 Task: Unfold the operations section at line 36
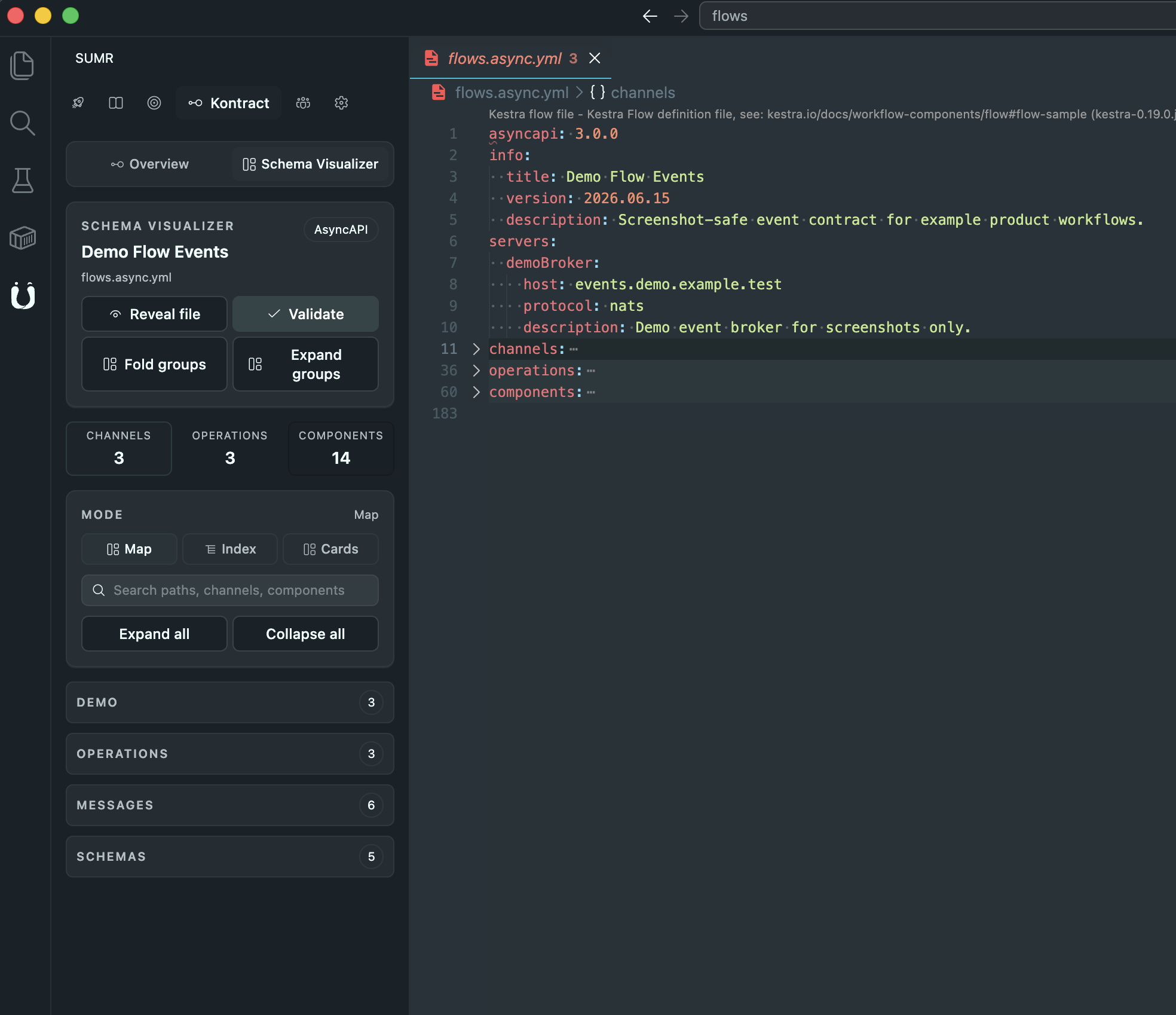tap(476, 371)
